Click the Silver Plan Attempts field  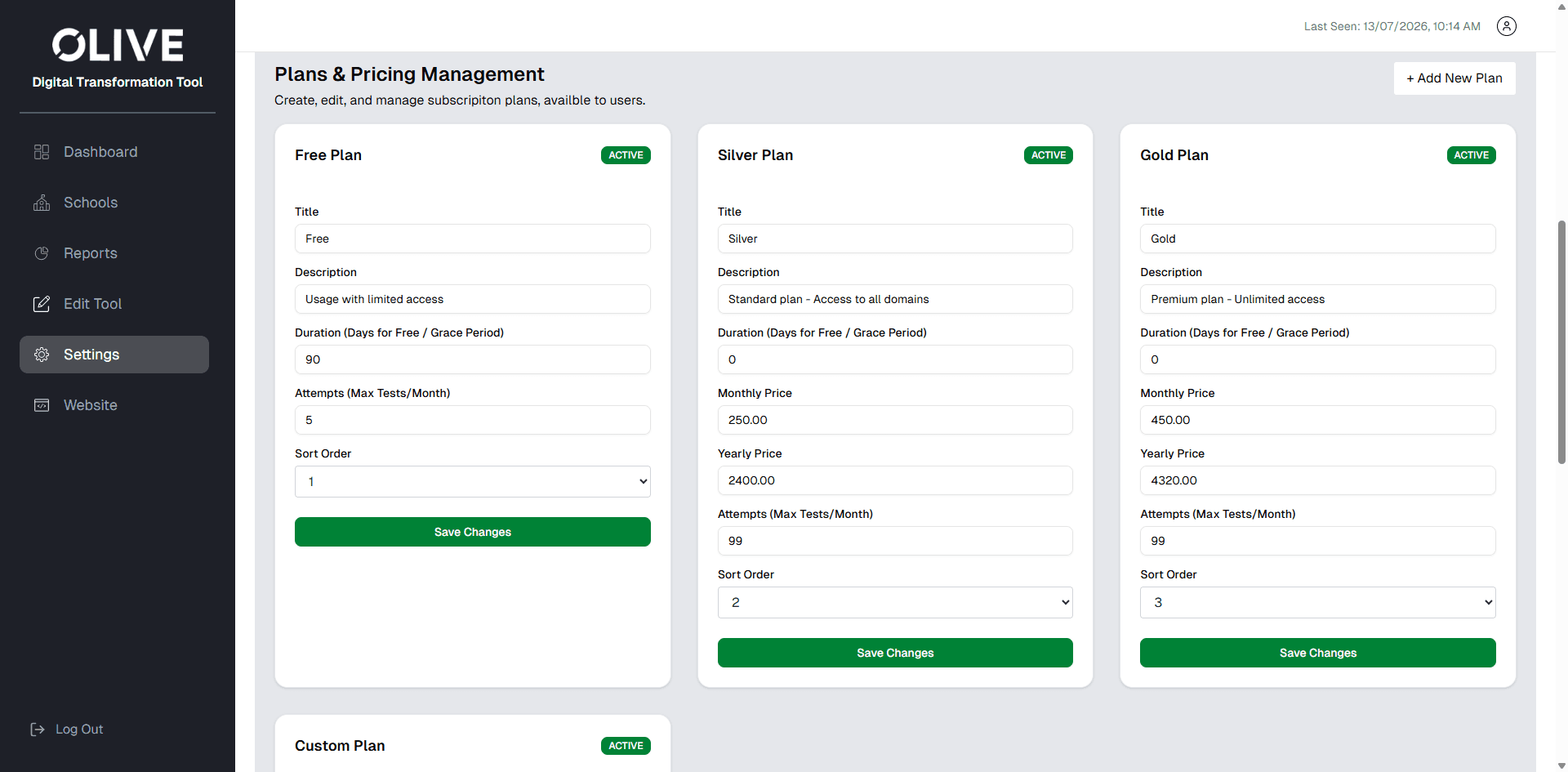pos(895,541)
